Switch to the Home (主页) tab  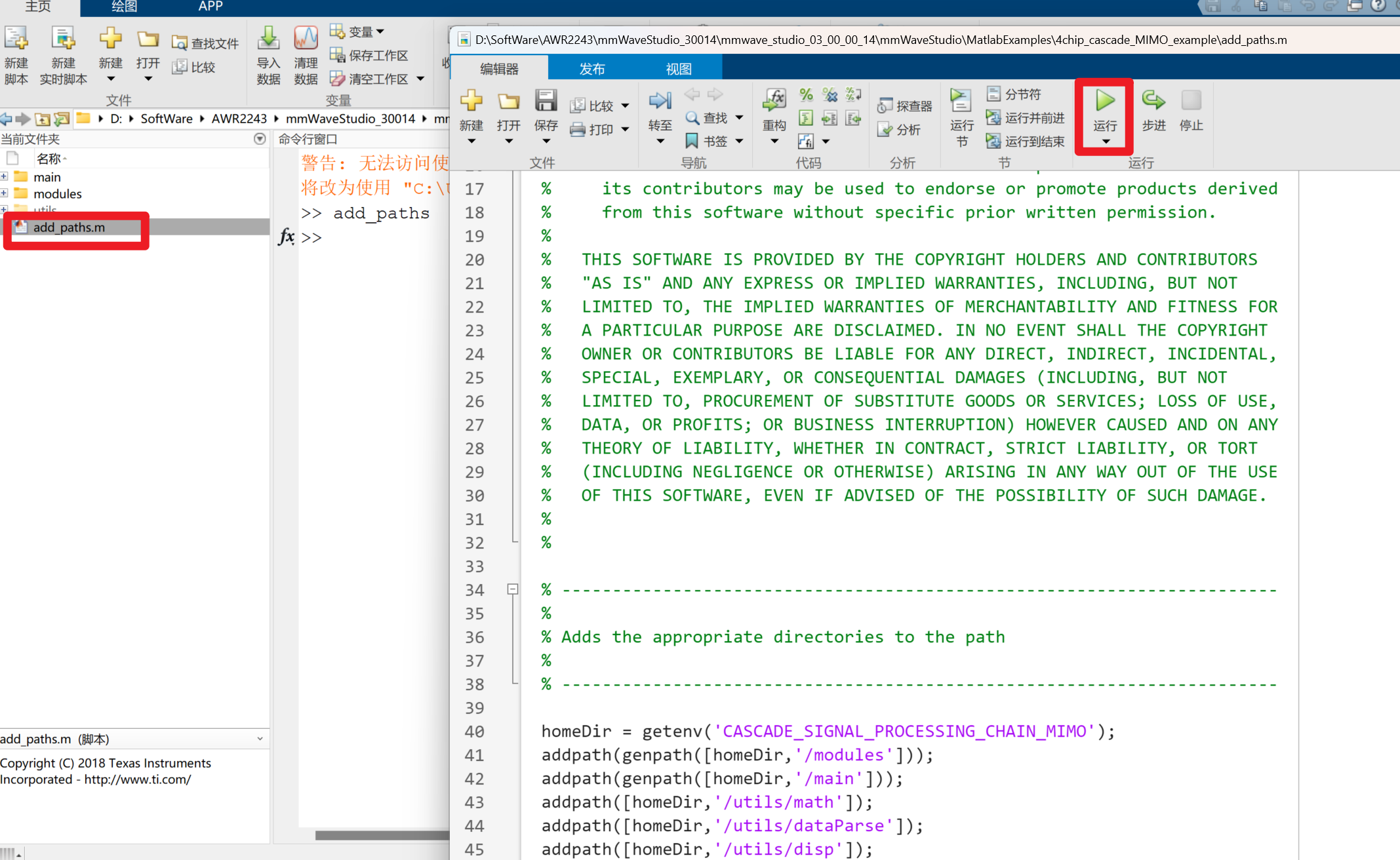pos(38,7)
